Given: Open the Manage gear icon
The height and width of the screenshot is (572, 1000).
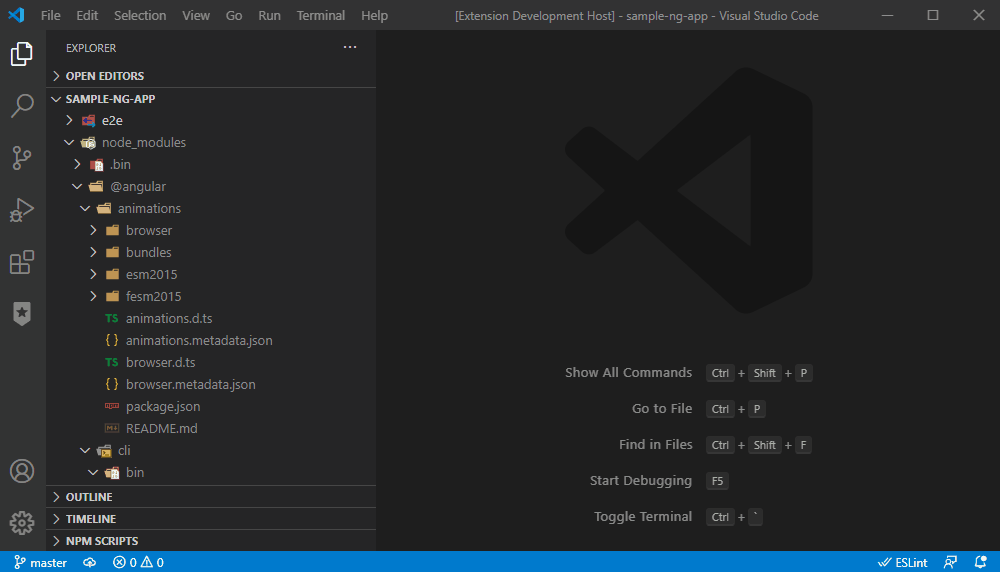Looking at the screenshot, I should click(22, 523).
